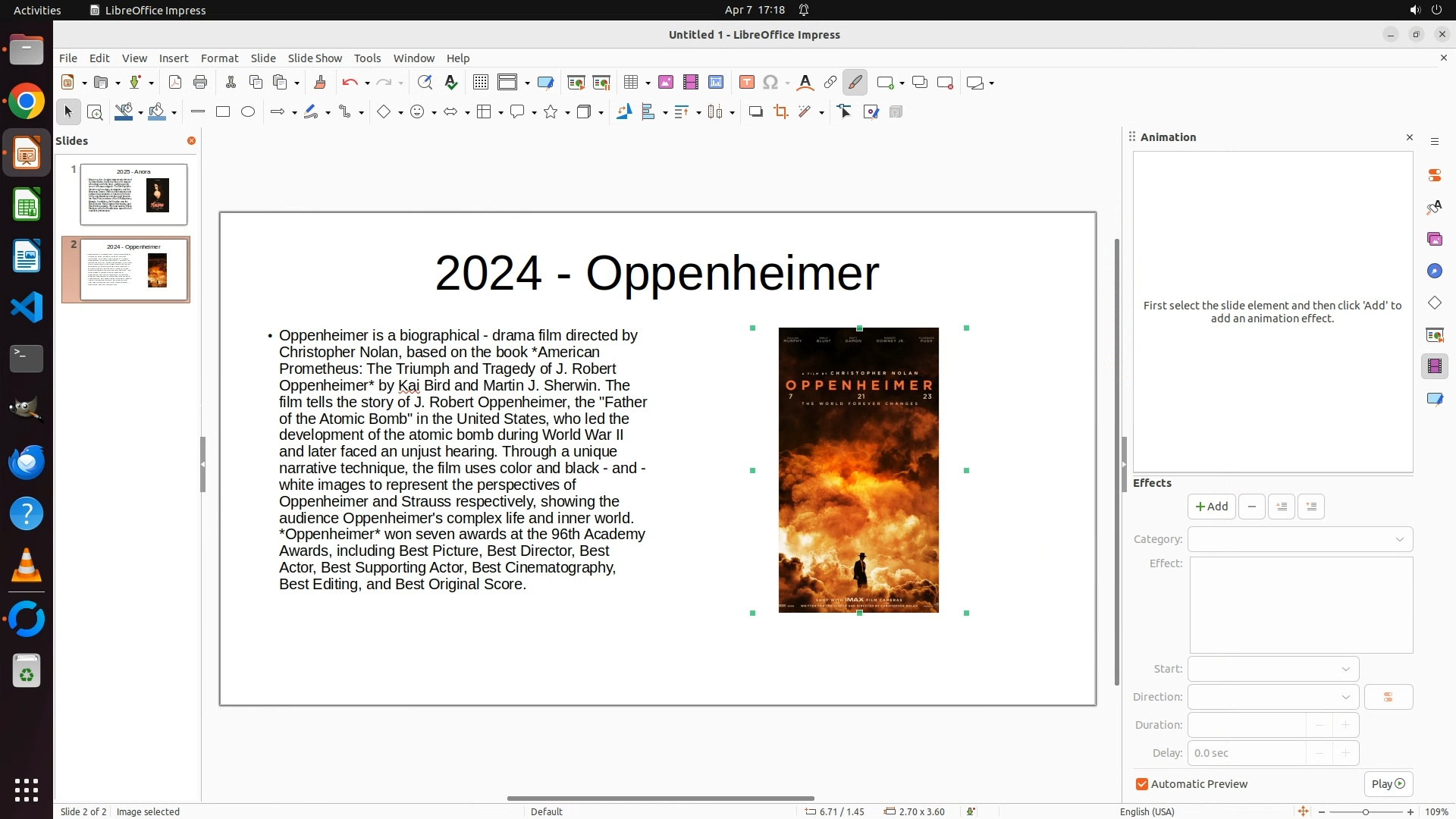The image size is (1456, 819).
Task: Open Slide Transition sidebar deck
Action: (x=1434, y=335)
